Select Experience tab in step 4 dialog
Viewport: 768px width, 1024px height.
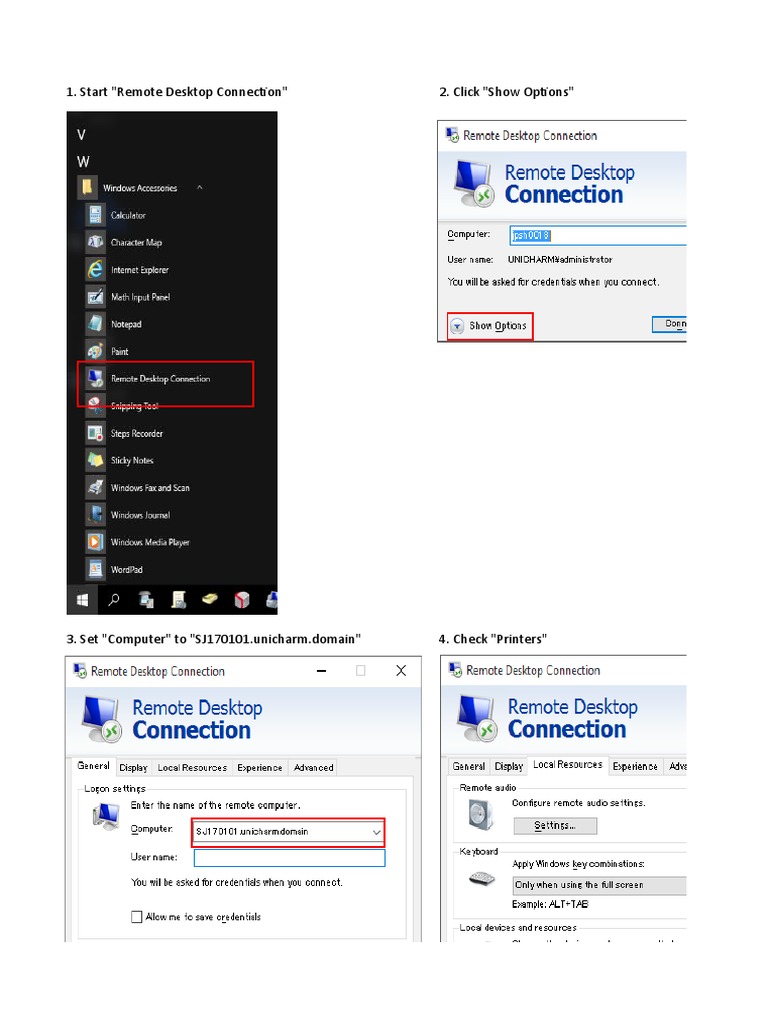coord(635,767)
